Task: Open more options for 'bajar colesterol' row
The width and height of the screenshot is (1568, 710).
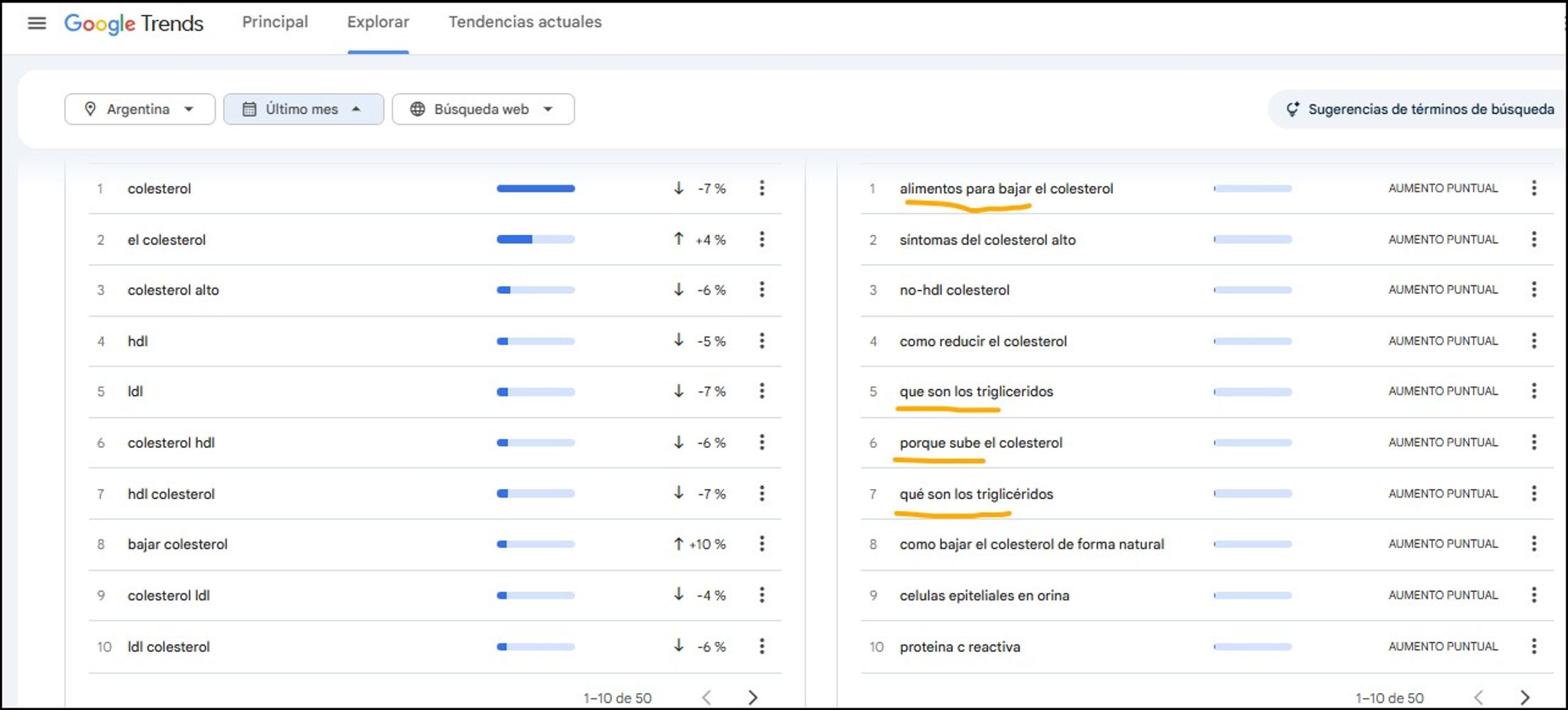Action: click(762, 544)
